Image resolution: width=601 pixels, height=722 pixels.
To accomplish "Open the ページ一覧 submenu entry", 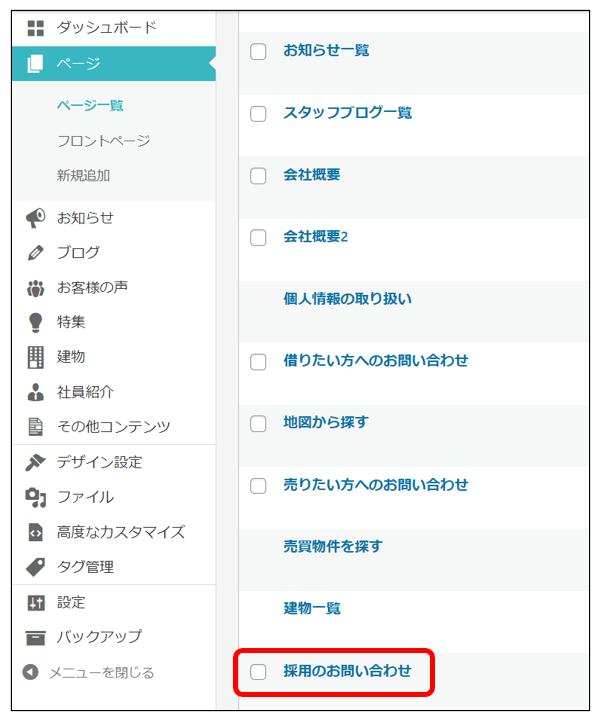I will (90, 106).
